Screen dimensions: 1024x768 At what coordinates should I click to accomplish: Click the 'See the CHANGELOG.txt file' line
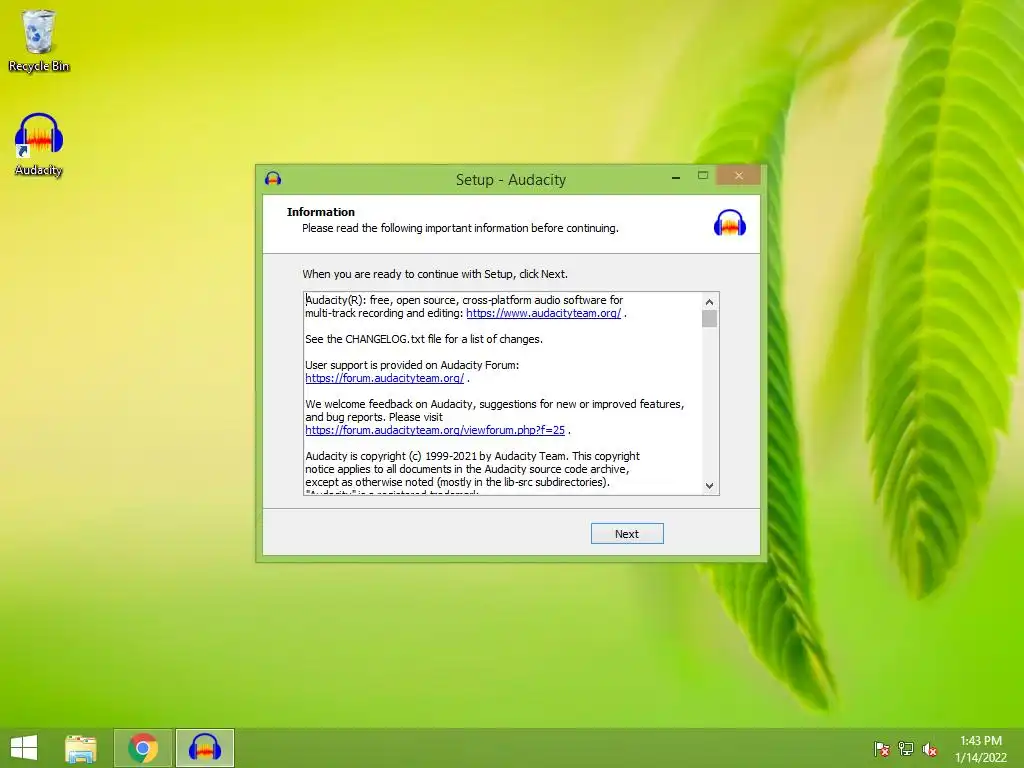[x=424, y=339]
